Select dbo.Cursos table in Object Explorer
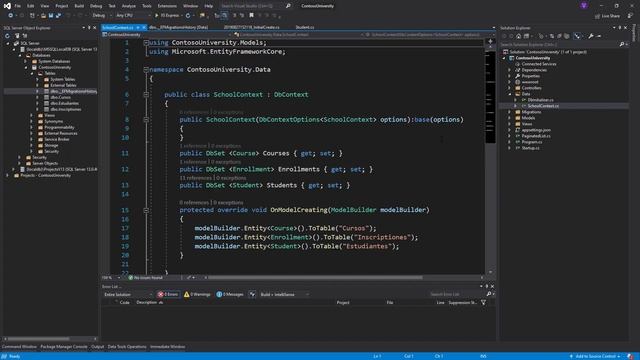640x360 pixels. [x=60, y=97]
